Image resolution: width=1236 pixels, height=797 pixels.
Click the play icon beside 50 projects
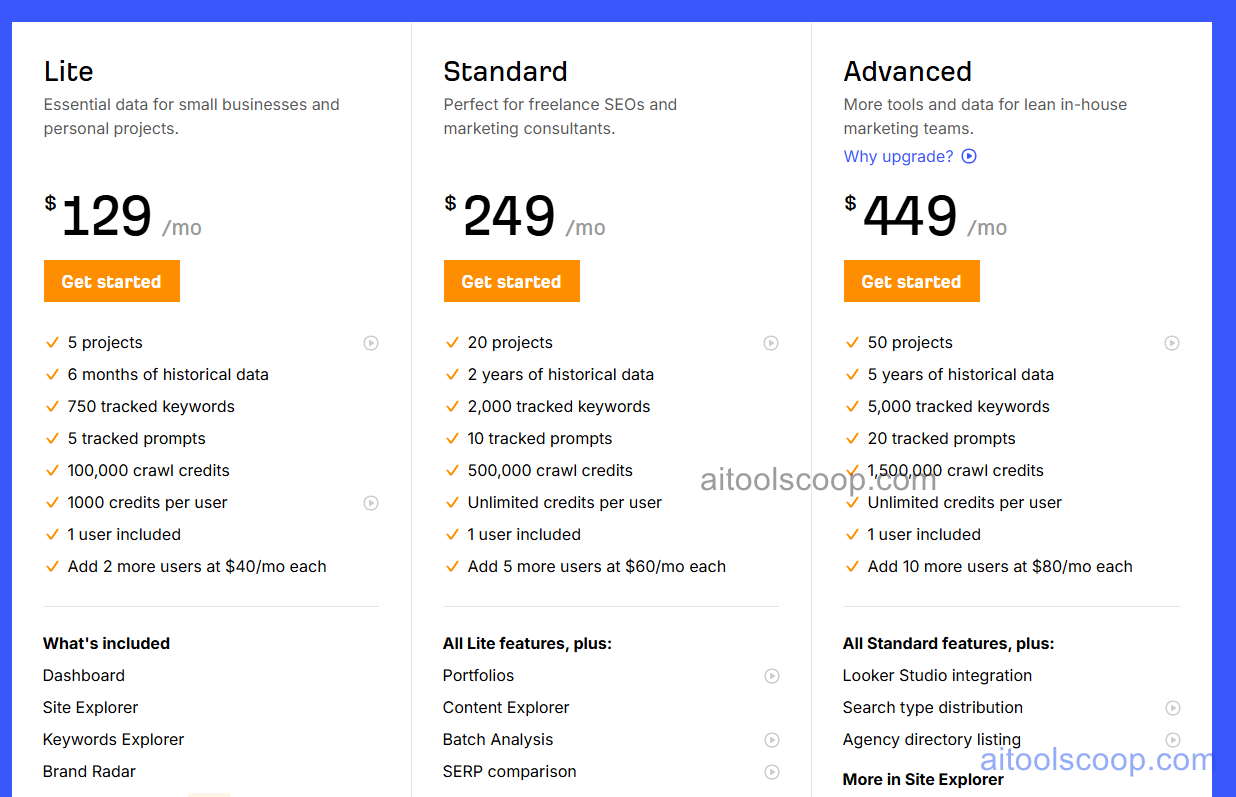pyautogui.click(x=1171, y=343)
